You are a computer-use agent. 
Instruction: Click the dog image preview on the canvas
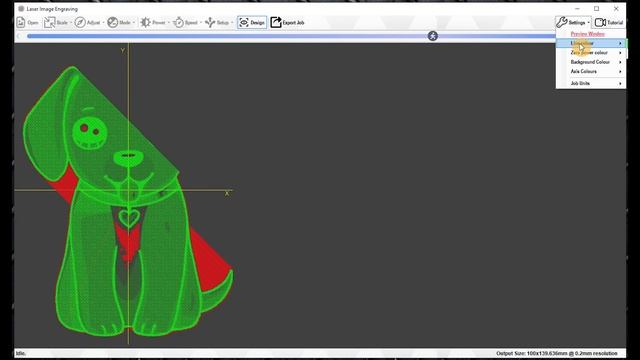pyautogui.click(x=128, y=202)
